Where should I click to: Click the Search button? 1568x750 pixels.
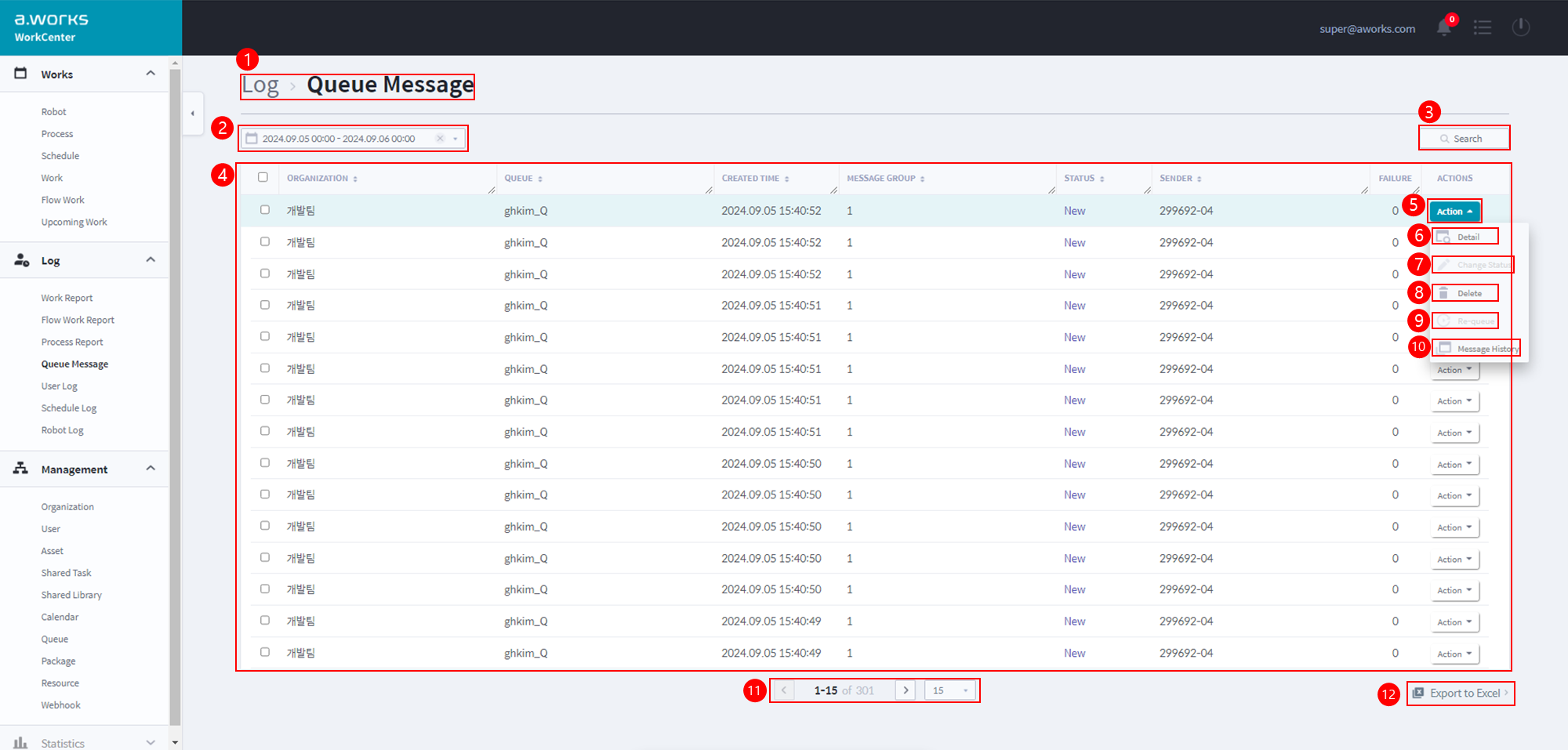pos(1463,139)
